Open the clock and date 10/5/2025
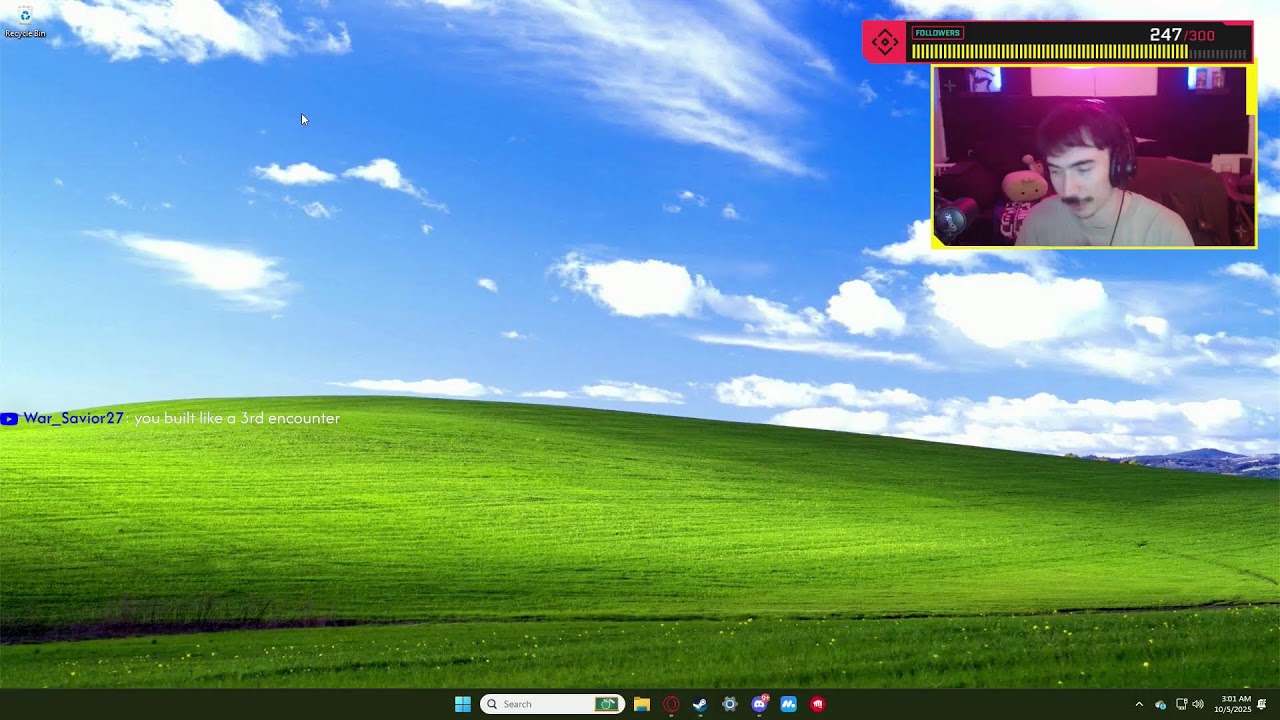 pyautogui.click(x=1233, y=704)
